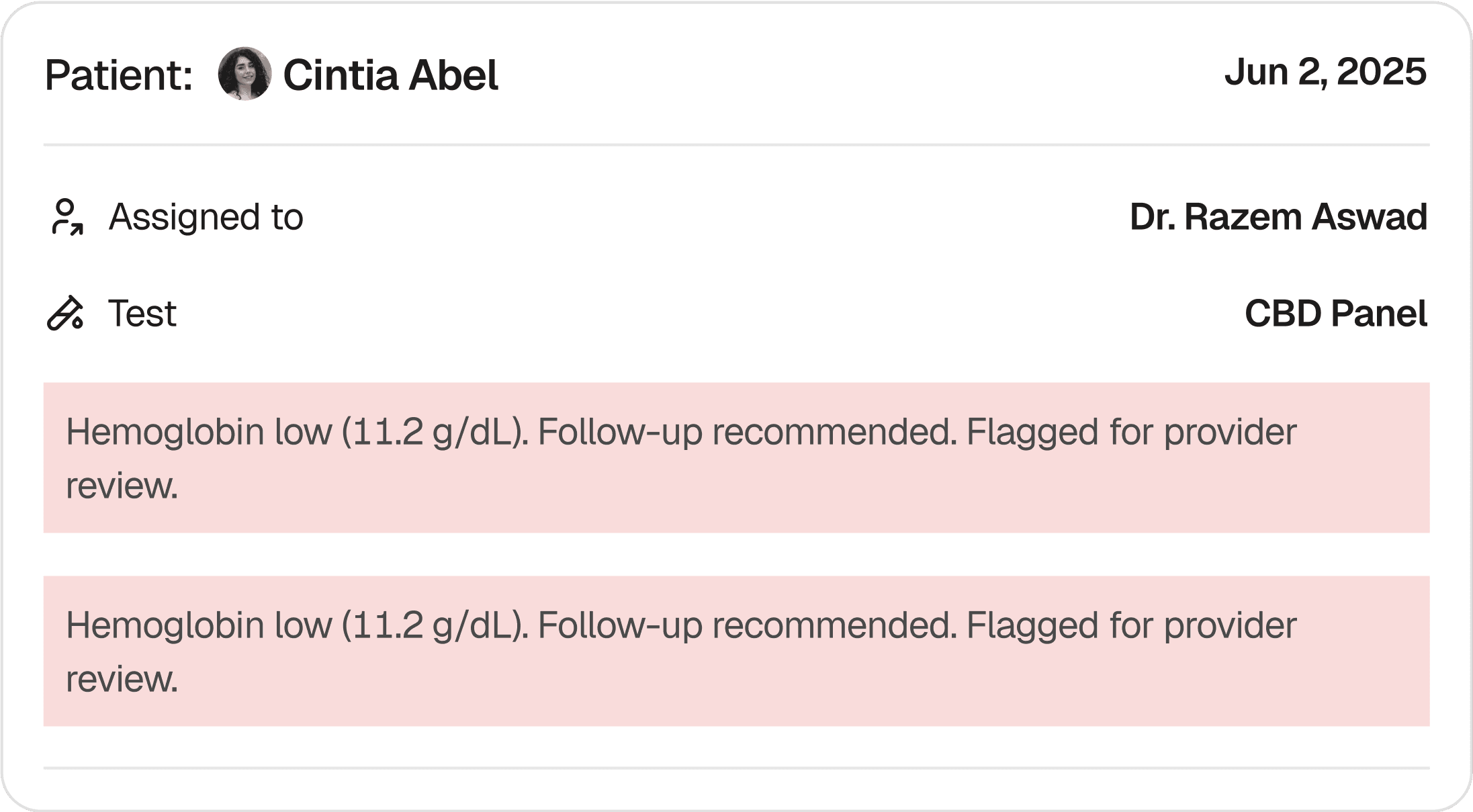Image resolution: width=1473 pixels, height=812 pixels.
Task: Click "Follow-up recommended" in the first note
Action: pos(746,431)
